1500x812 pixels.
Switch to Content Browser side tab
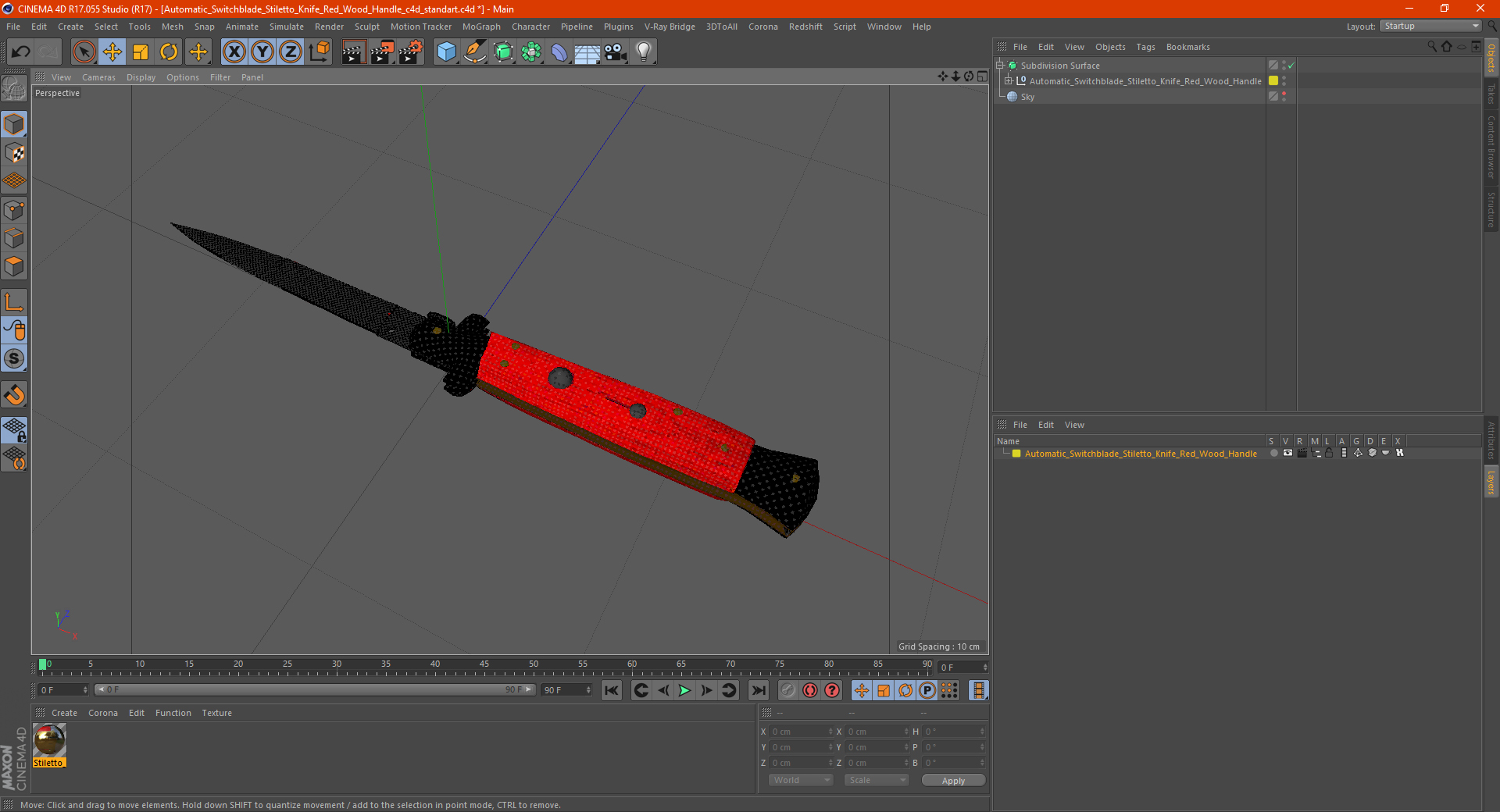(x=1491, y=147)
